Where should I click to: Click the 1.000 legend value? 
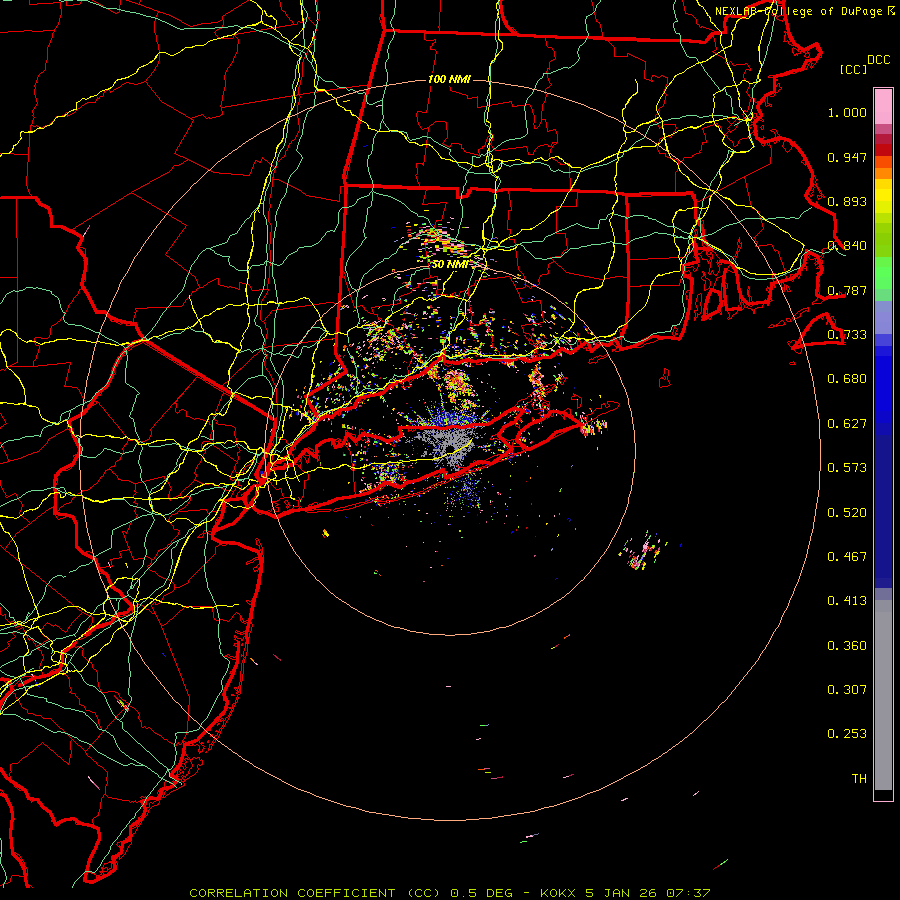[x=847, y=112]
